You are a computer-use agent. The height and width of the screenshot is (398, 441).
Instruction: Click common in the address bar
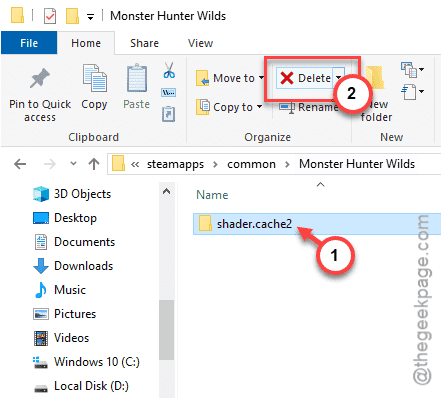coord(251,164)
